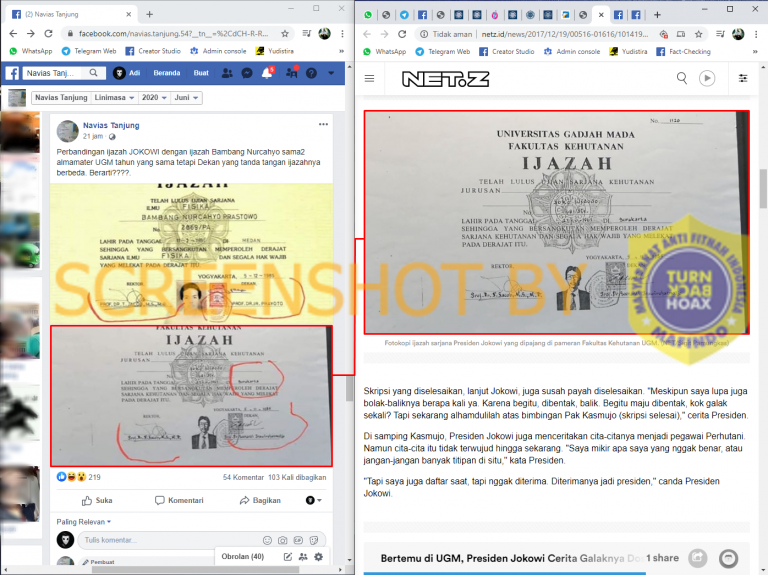Open the Bambang Nurcahyo ijazah image in the post
The image size is (768, 575).
[192, 254]
